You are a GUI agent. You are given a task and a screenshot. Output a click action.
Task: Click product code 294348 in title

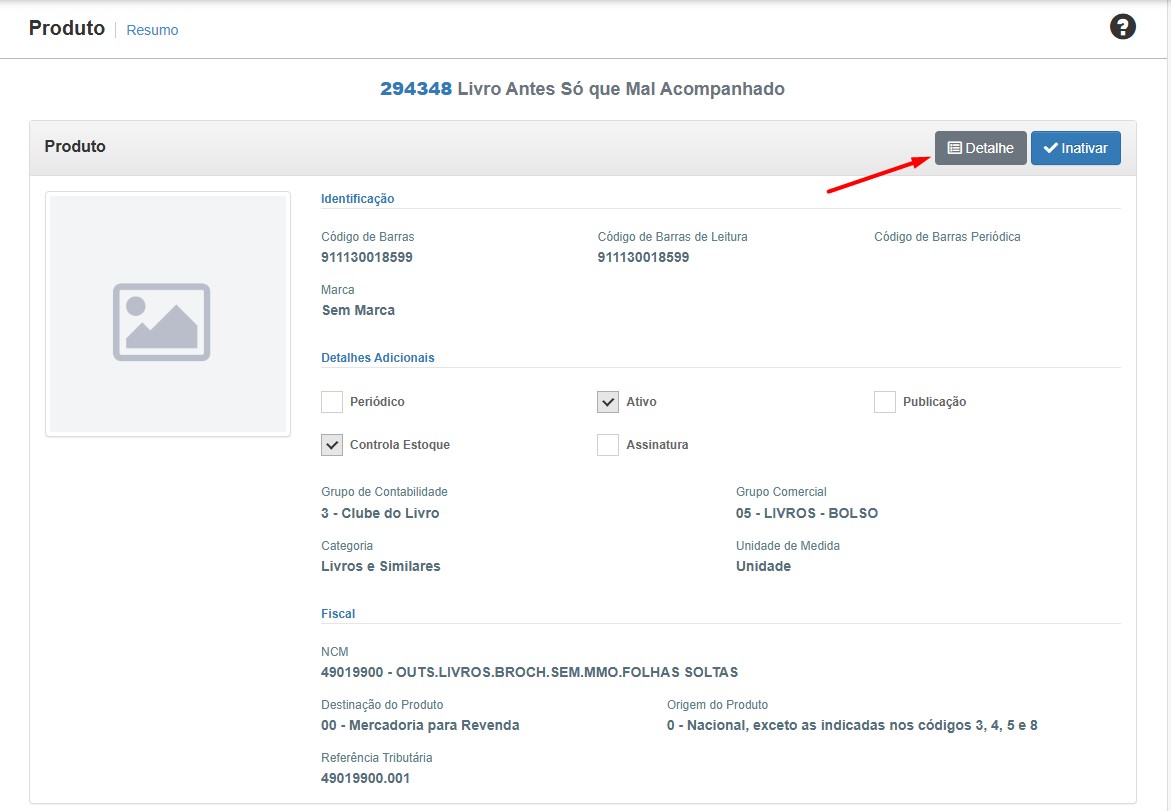416,89
